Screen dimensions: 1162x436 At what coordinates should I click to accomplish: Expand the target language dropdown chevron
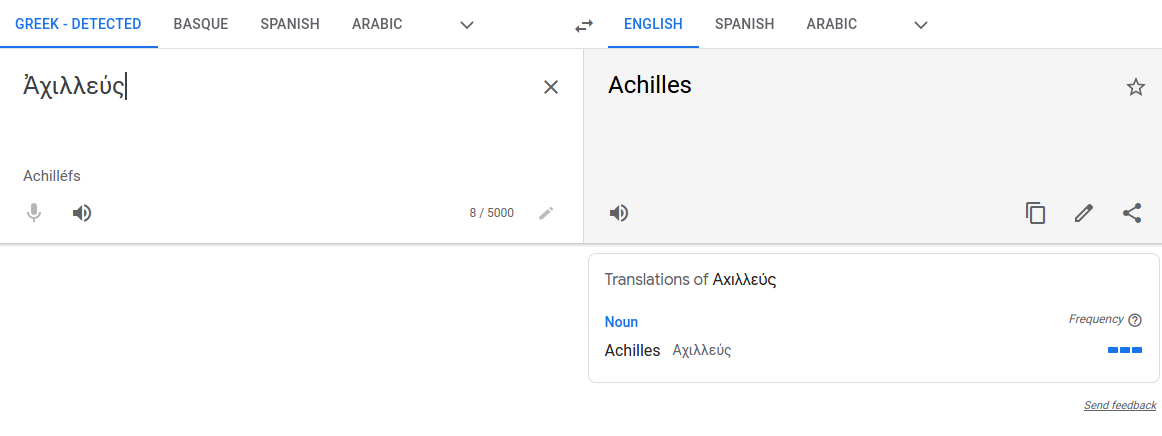point(921,24)
